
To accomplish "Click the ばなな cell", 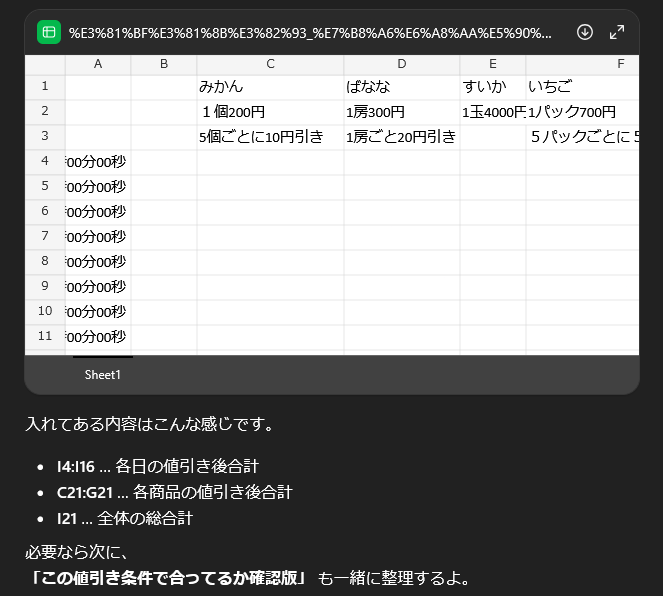I will [x=401, y=87].
